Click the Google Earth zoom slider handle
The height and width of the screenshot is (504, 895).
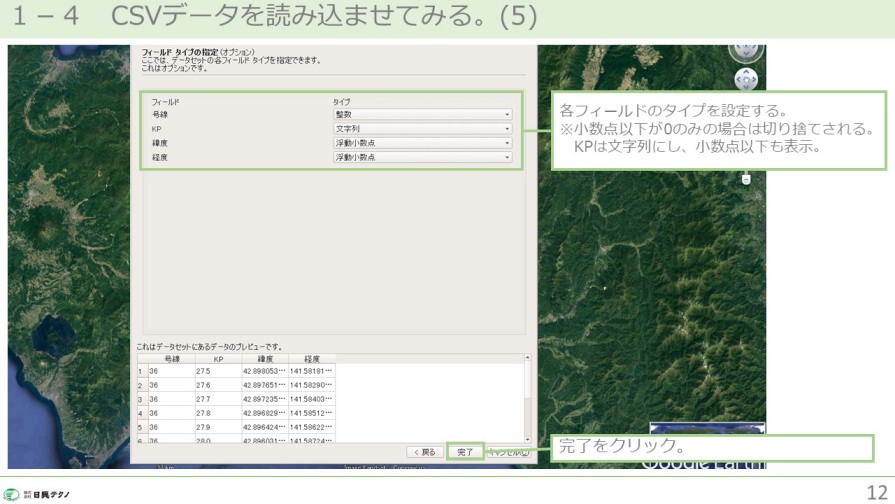pos(746,178)
